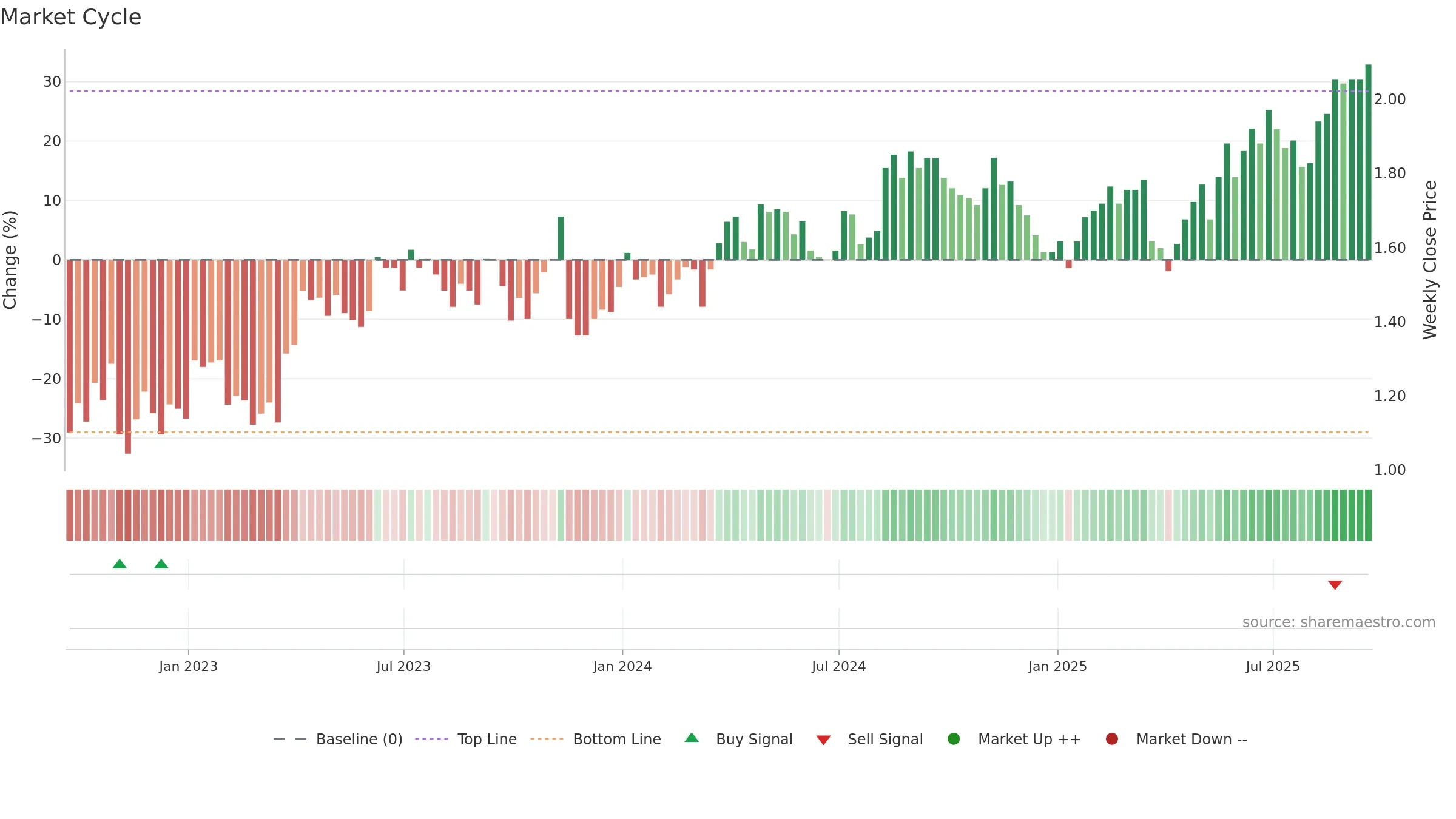The height and width of the screenshot is (819, 1456).
Task: Click the red Sell Signal triangle icon in legend
Action: (x=823, y=740)
